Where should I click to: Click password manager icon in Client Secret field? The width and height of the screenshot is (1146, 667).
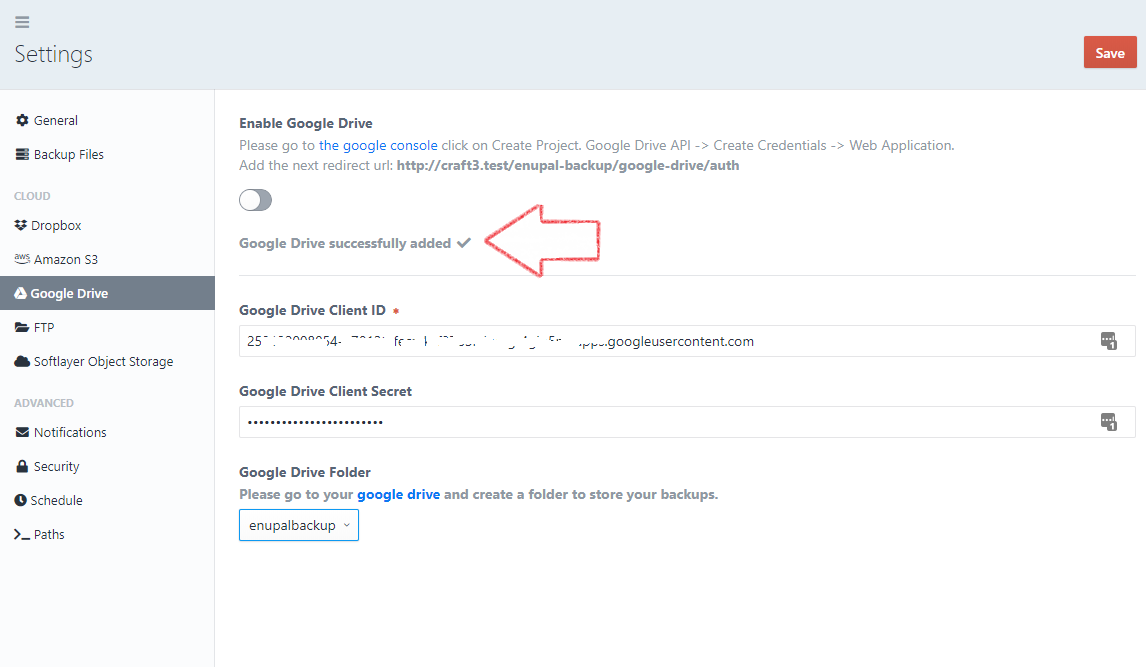[1109, 422]
